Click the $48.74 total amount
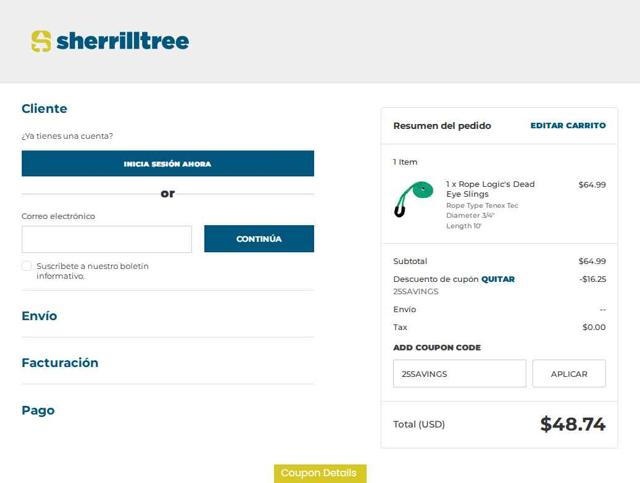This screenshot has height=483, width=640. pyautogui.click(x=572, y=424)
